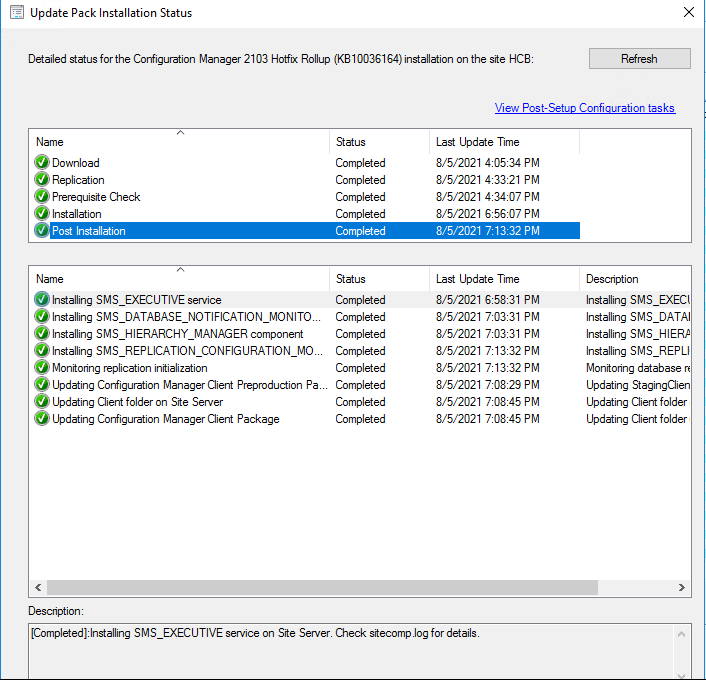Click the Description box scroll up arrow
The width and height of the screenshot is (706, 680).
pyautogui.click(x=681, y=634)
